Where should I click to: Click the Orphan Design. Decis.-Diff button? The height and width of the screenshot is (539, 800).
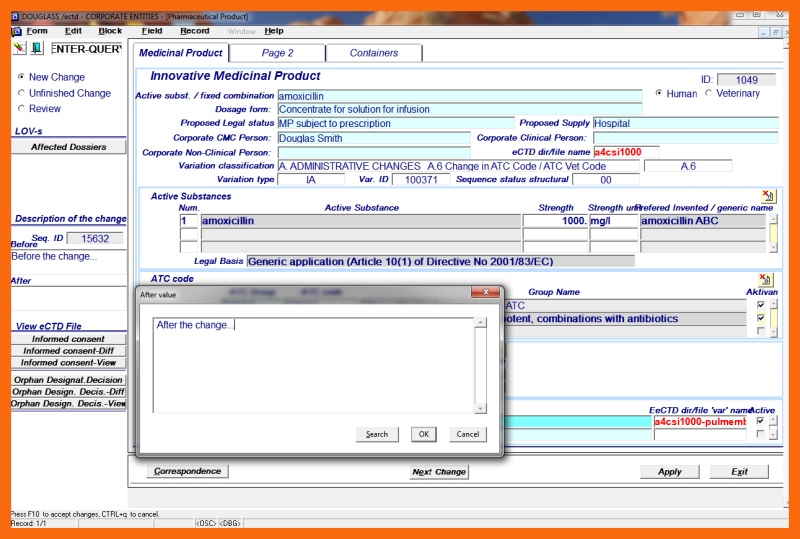click(68, 391)
